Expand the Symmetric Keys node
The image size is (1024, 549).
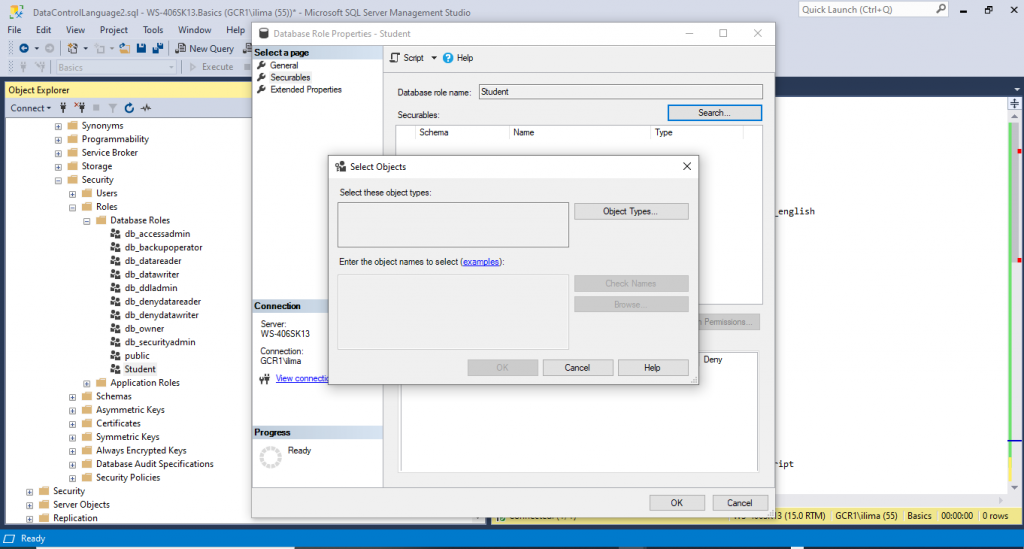coord(72,437)
